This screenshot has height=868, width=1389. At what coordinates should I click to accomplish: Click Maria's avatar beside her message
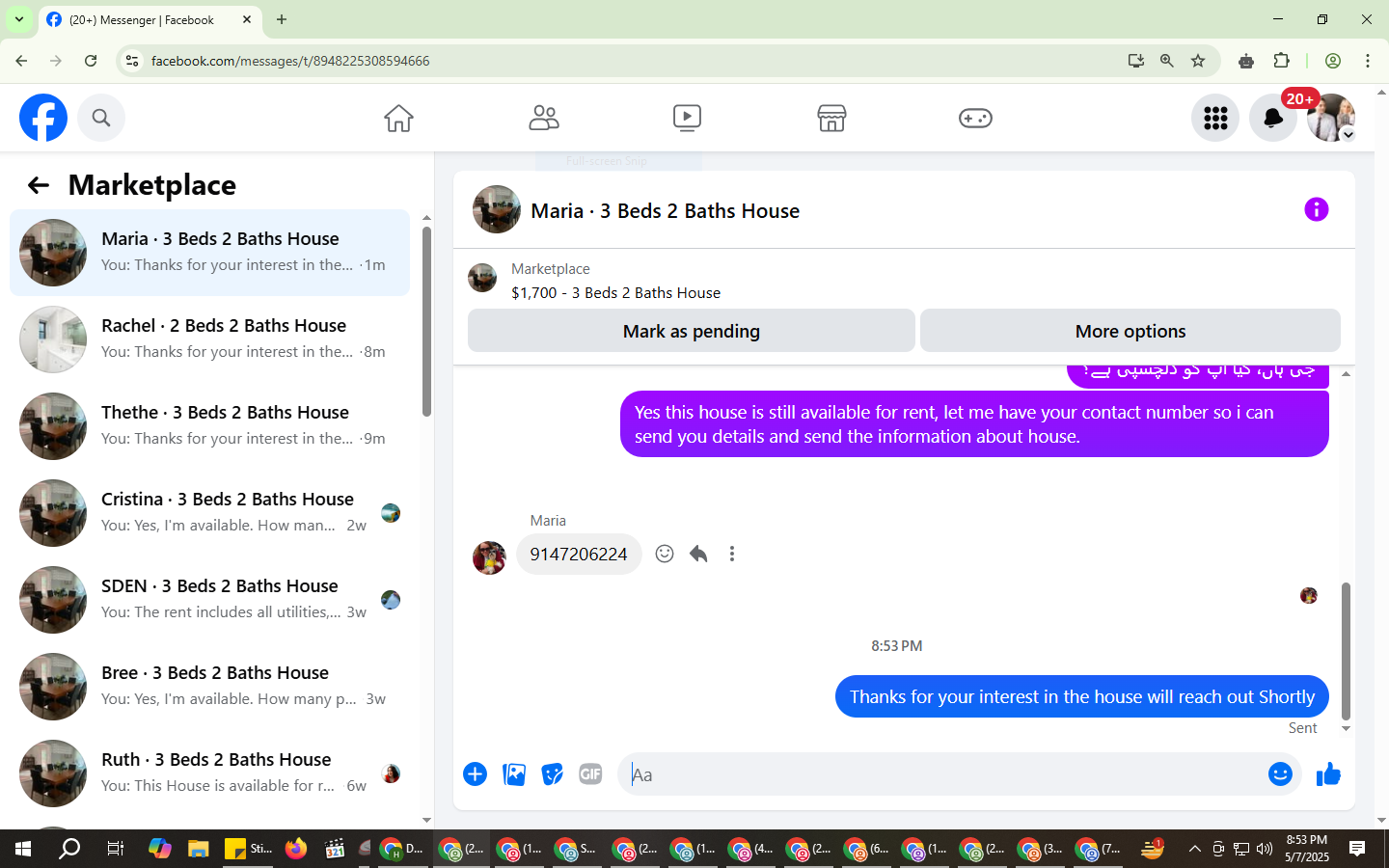click(489, 557)
